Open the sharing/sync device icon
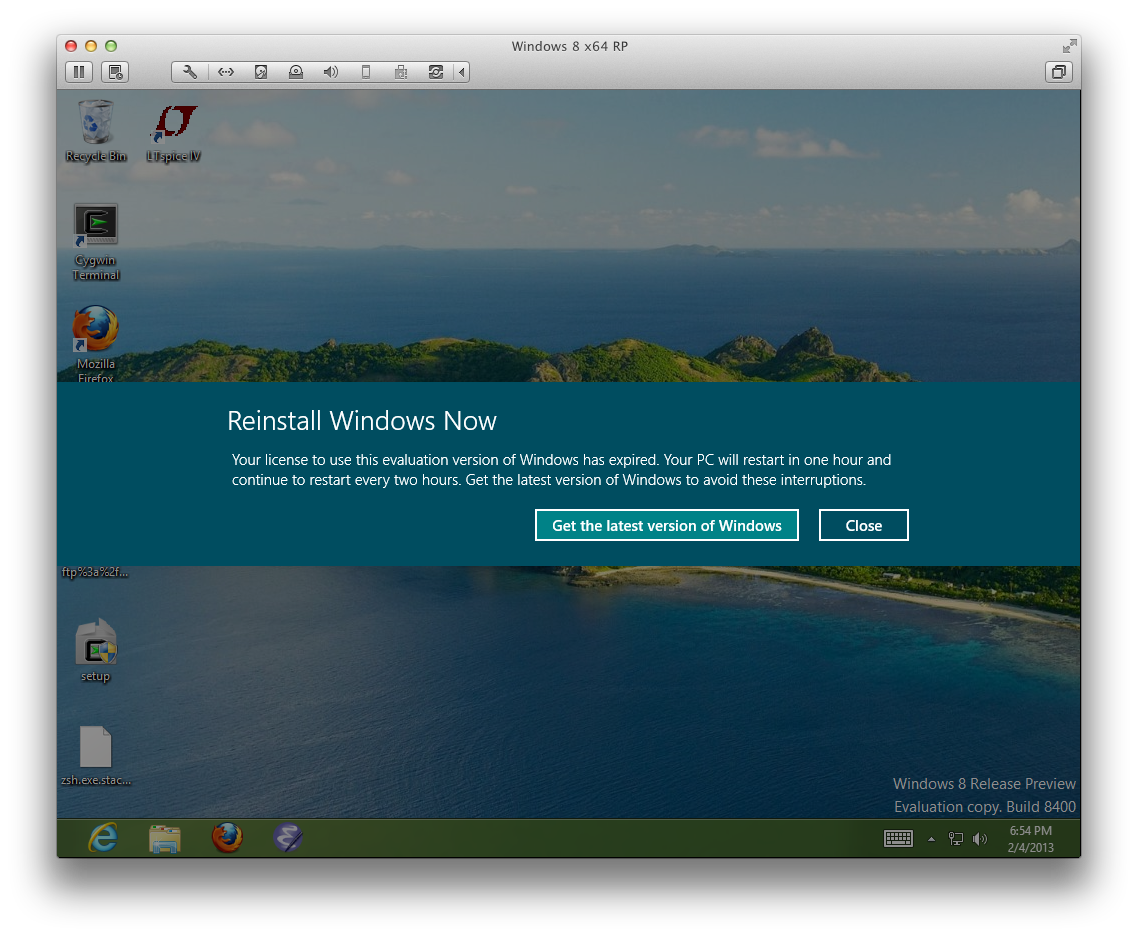This screenshot has height=937, width=1138. pyautogui.click(x=435, y=72)
